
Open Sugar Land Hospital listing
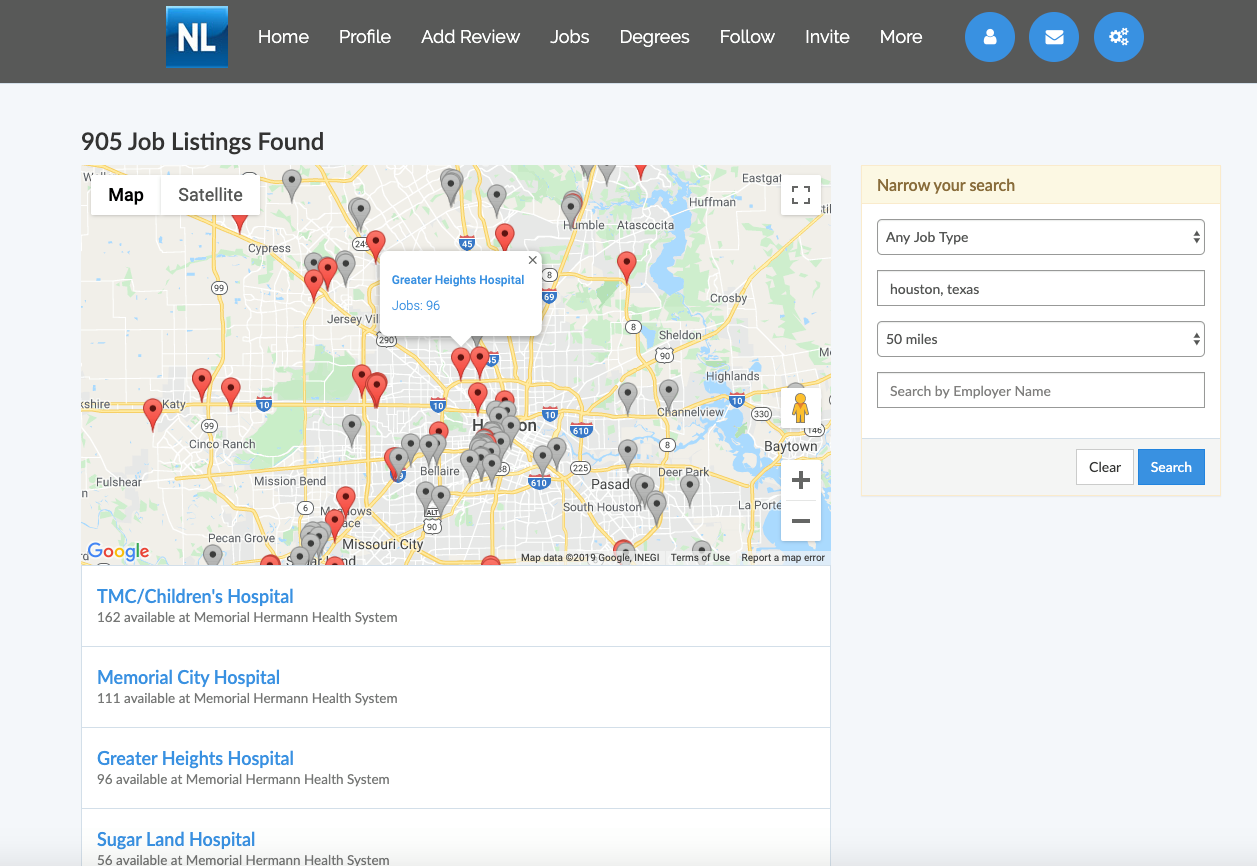[176, 839]
